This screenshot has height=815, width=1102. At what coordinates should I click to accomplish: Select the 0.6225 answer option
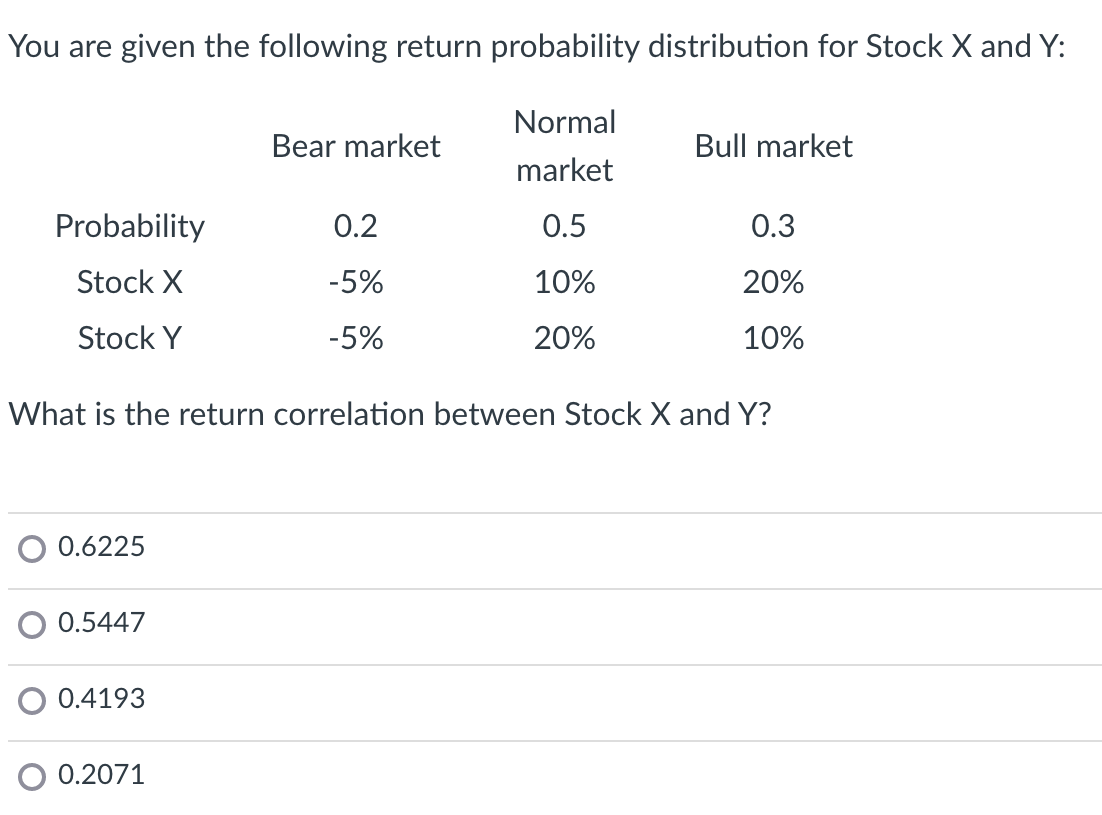click(x=101, y=547)
